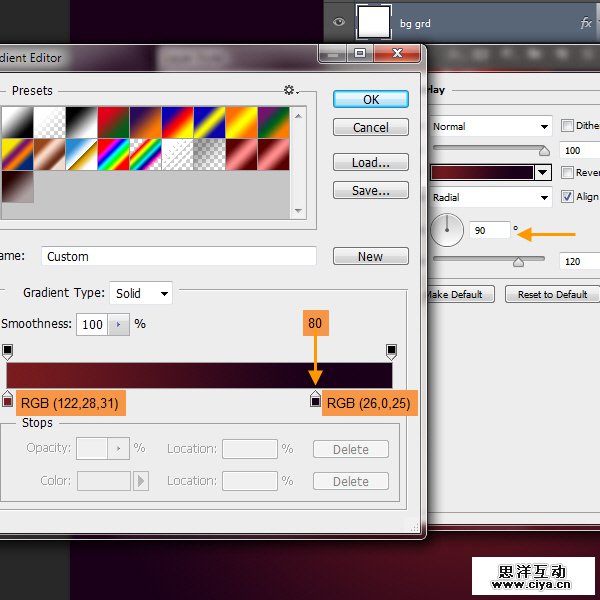Click the Load... button

371,162
